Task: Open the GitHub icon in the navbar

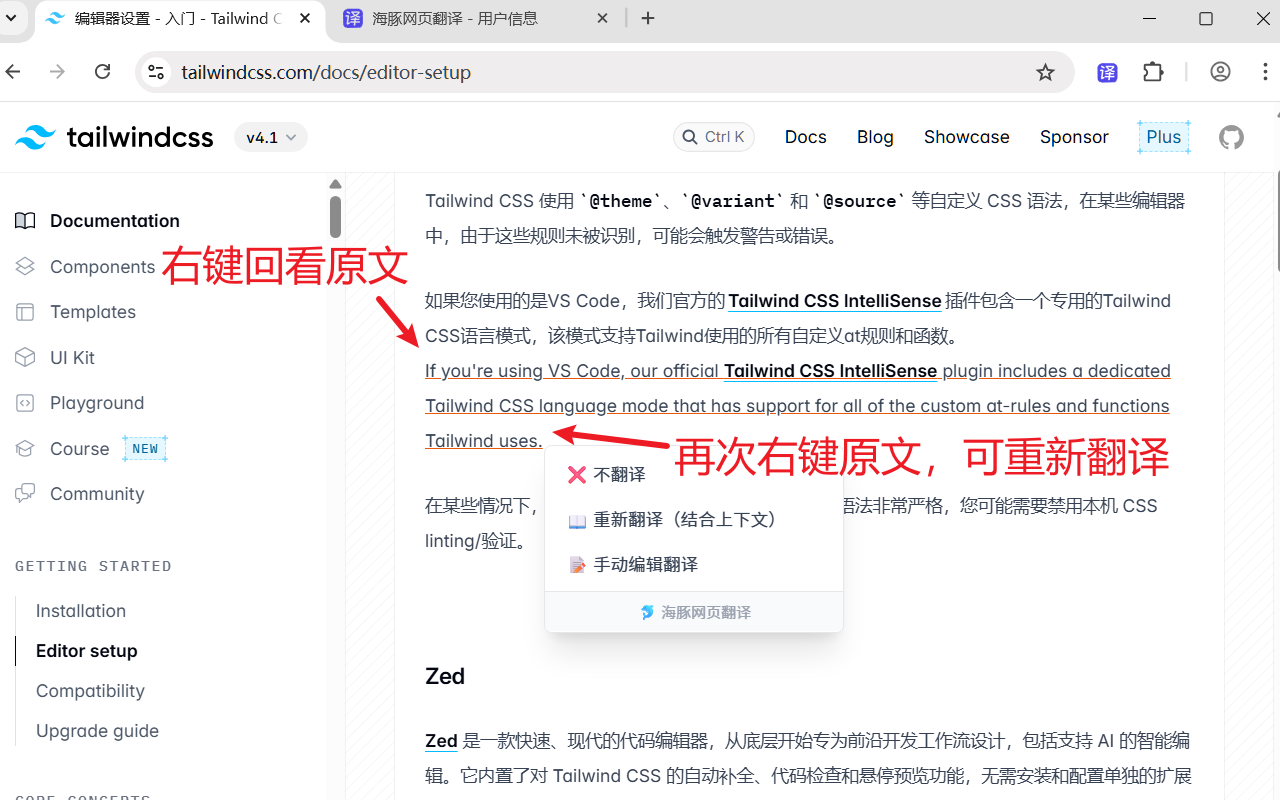Action: (1231, 137)
